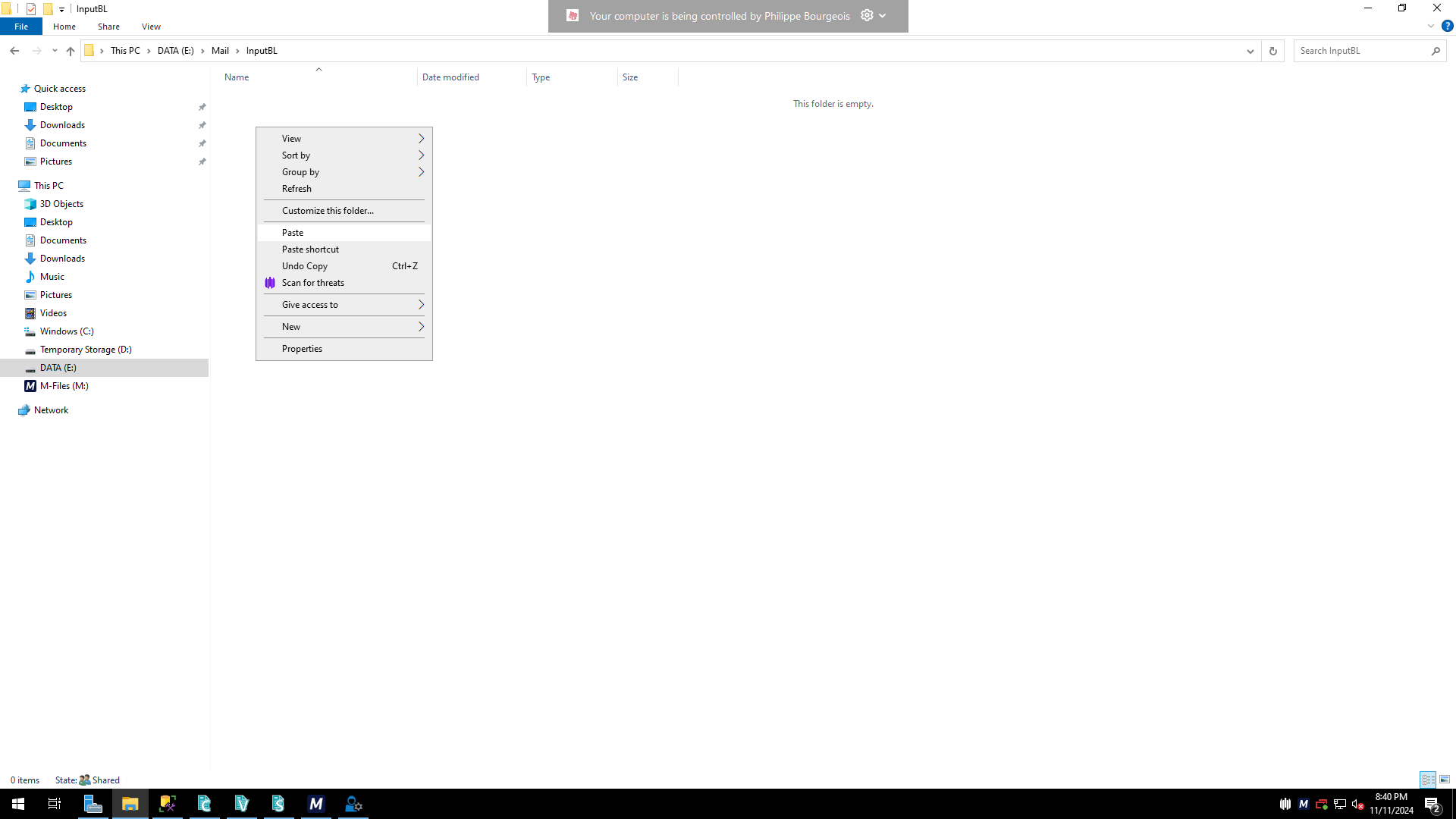Choose Undo Copy from the context menu

pyautogui.click(x=344, y=266)
